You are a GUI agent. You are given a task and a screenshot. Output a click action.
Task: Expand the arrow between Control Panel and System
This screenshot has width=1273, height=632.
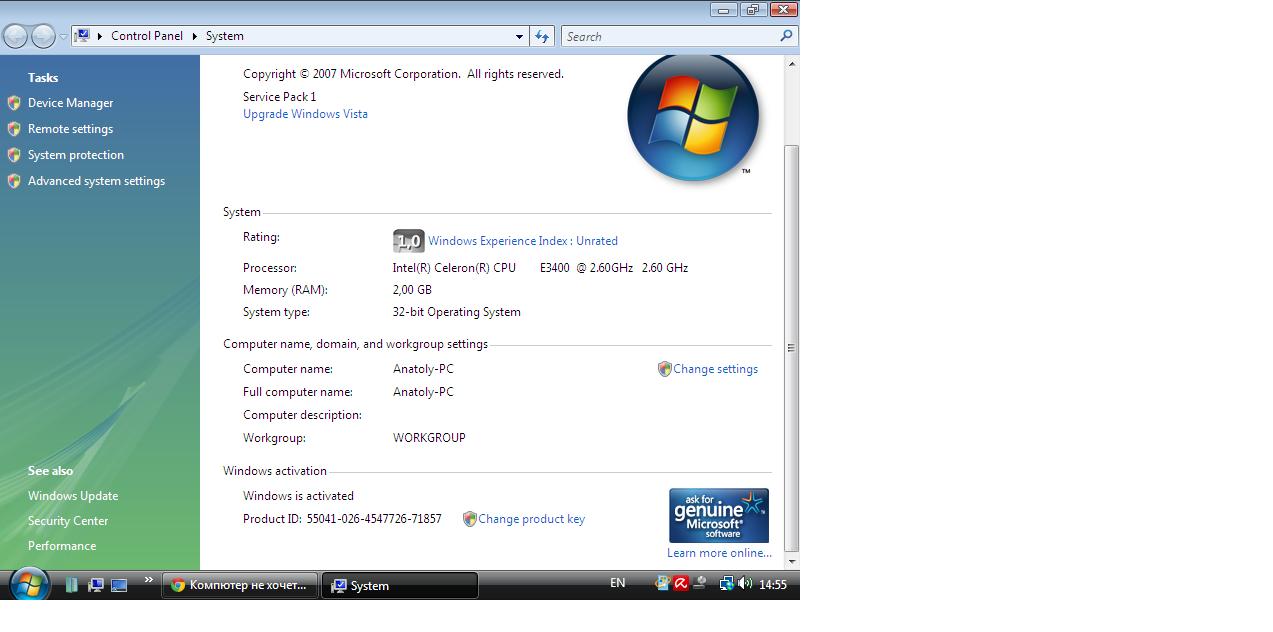(x=195, y=36)
